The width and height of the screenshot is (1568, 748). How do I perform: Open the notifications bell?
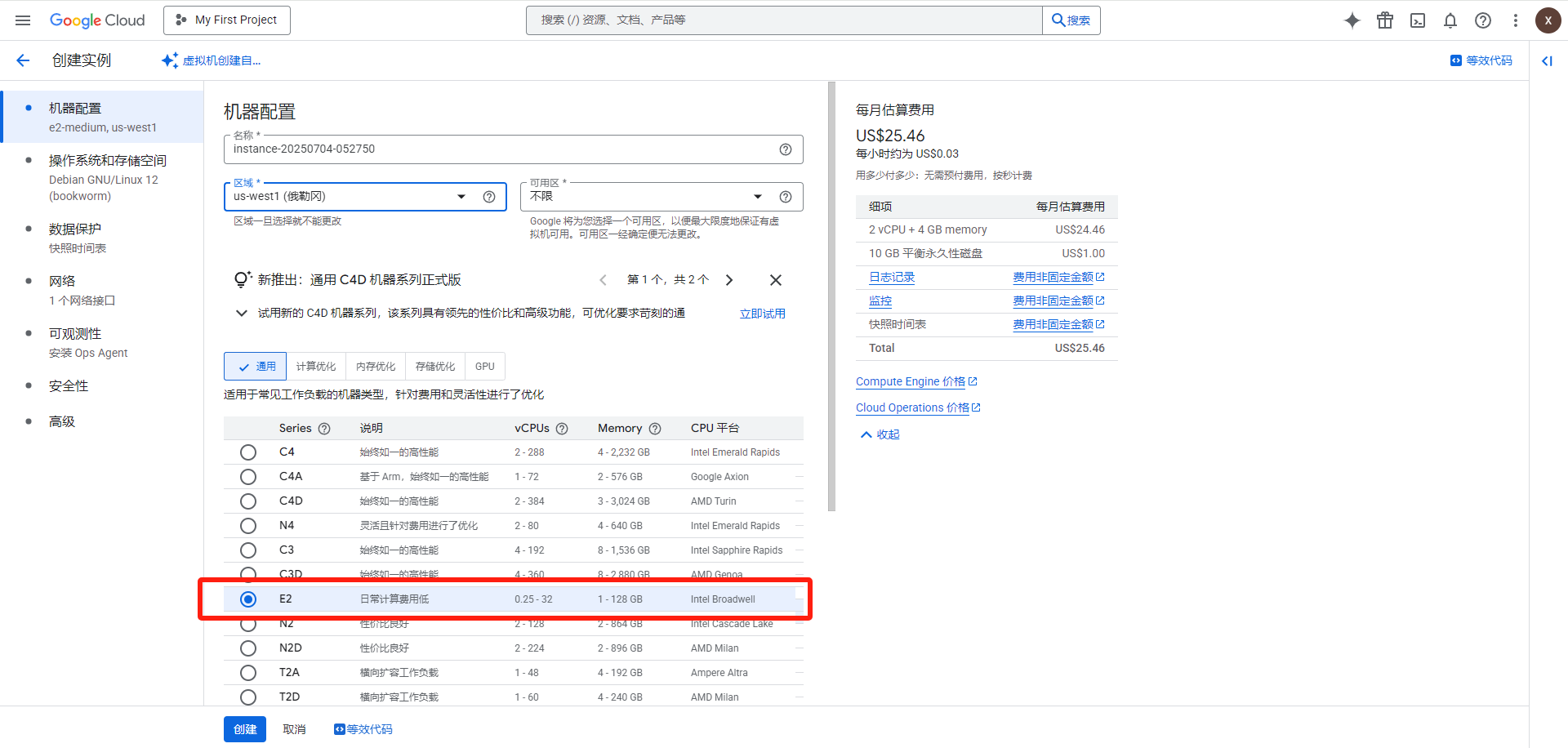pyautogui.click(x=1450, y=20)
